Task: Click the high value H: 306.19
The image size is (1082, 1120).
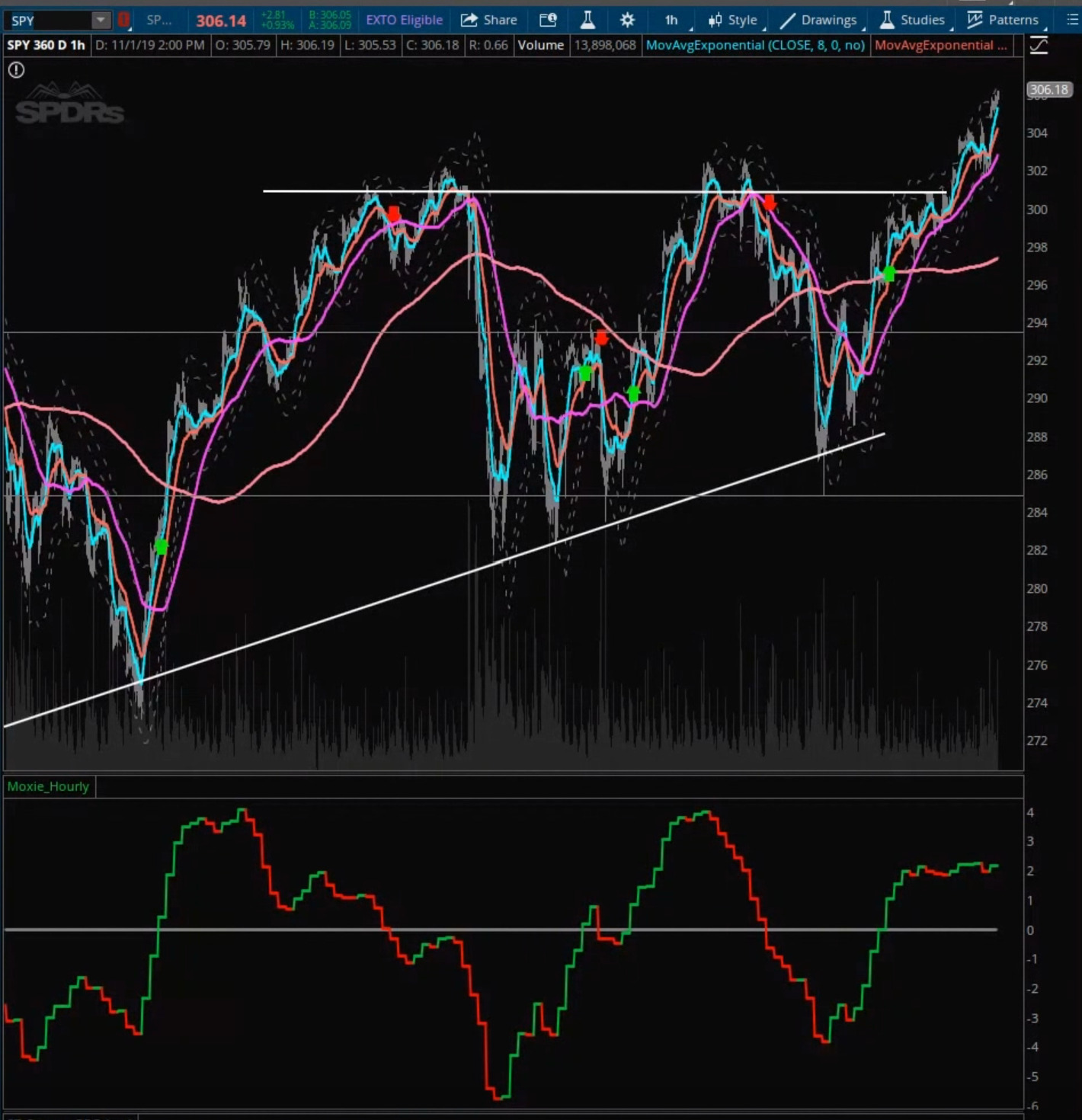Action: pos(307,46)
